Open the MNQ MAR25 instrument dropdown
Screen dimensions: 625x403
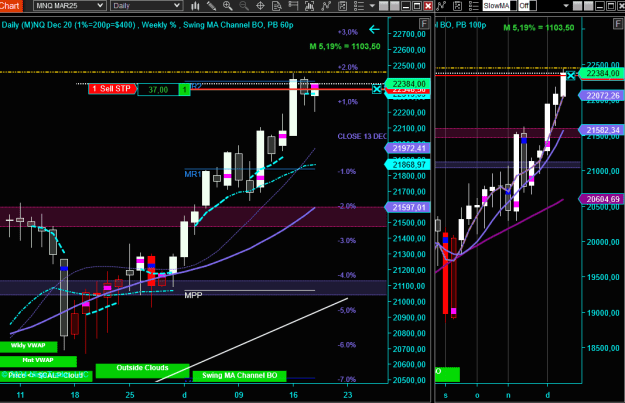(69, 6)
